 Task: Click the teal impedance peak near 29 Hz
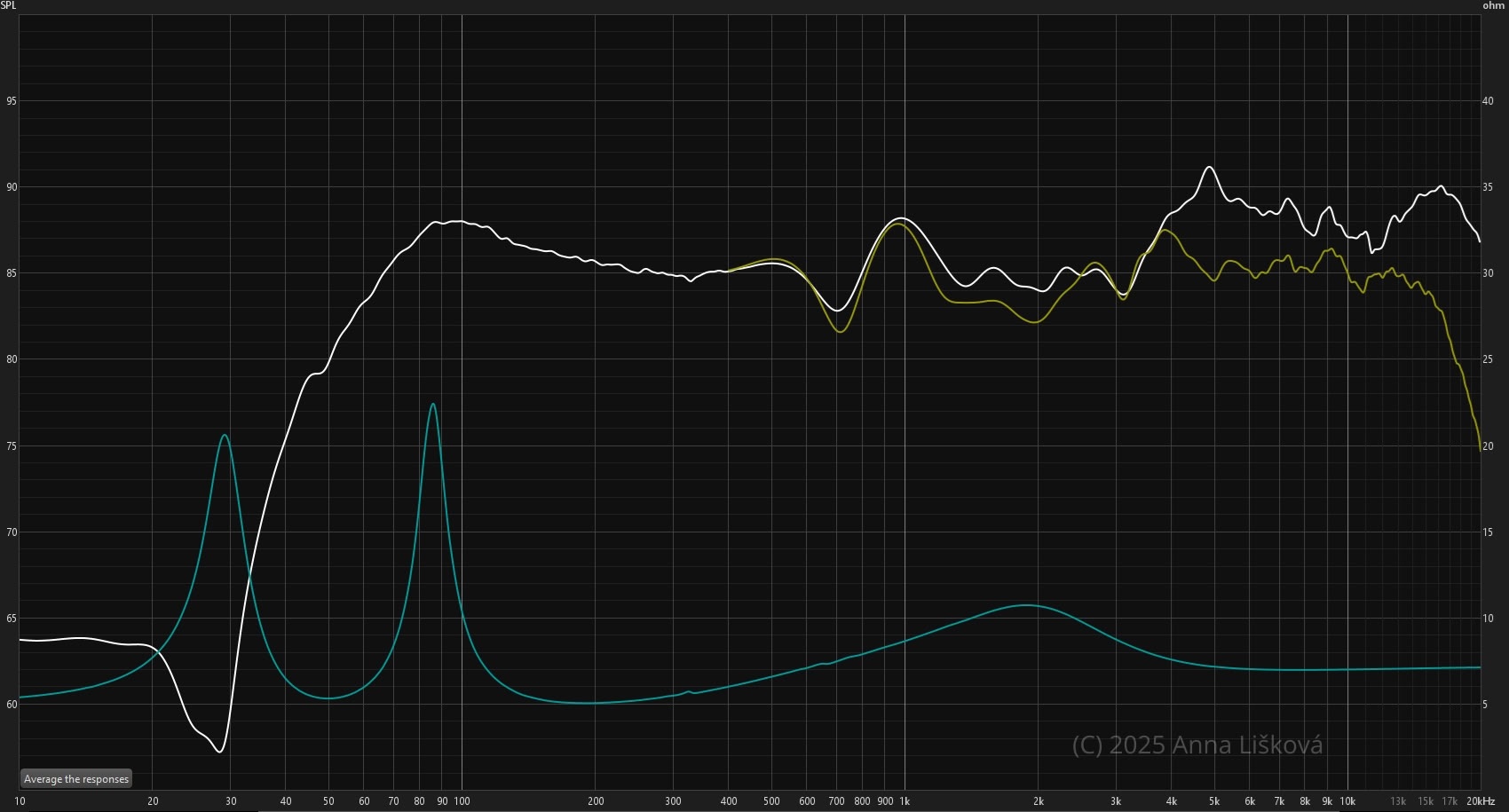(x=225, y=435)
